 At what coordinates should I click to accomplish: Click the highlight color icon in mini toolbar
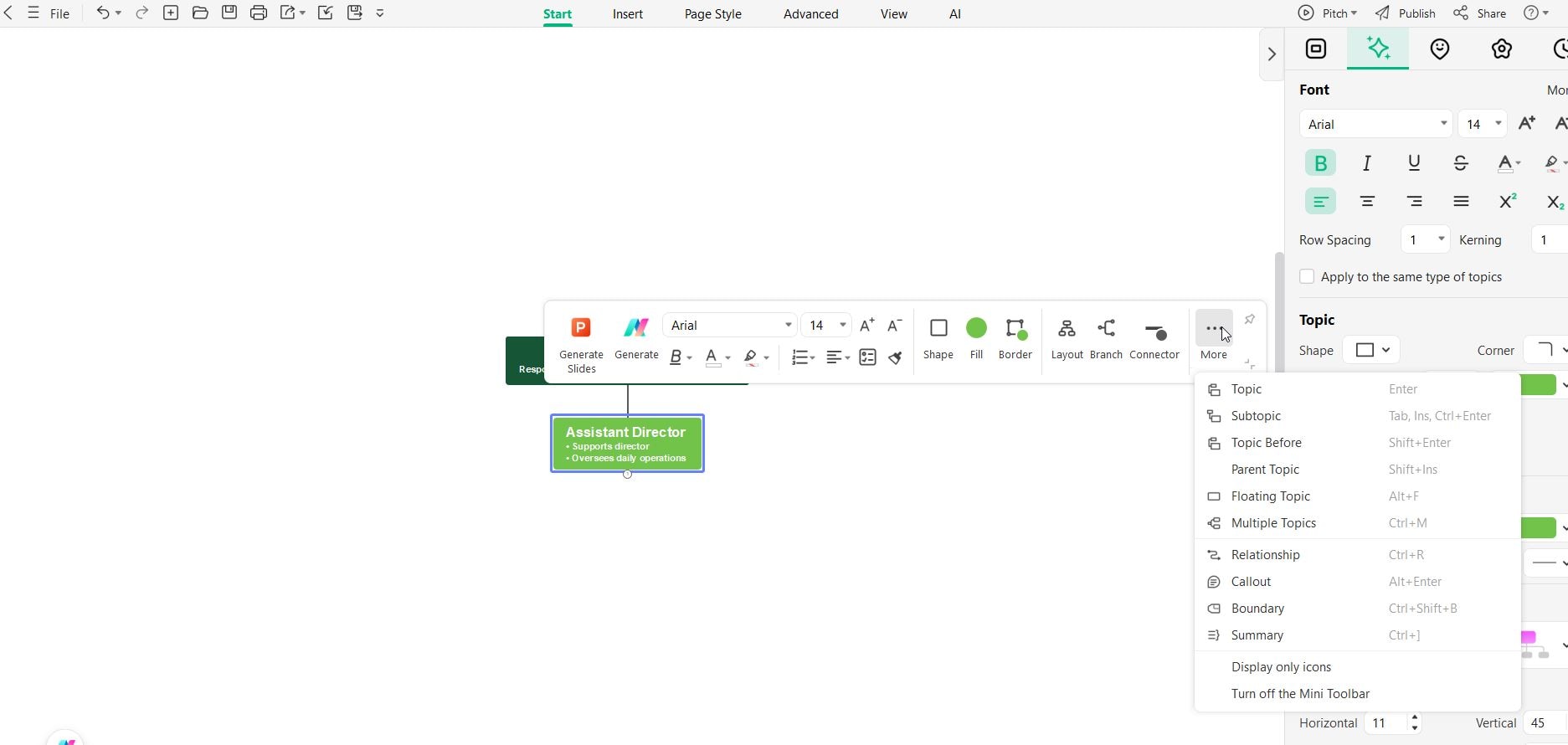(x=751, y=358)
